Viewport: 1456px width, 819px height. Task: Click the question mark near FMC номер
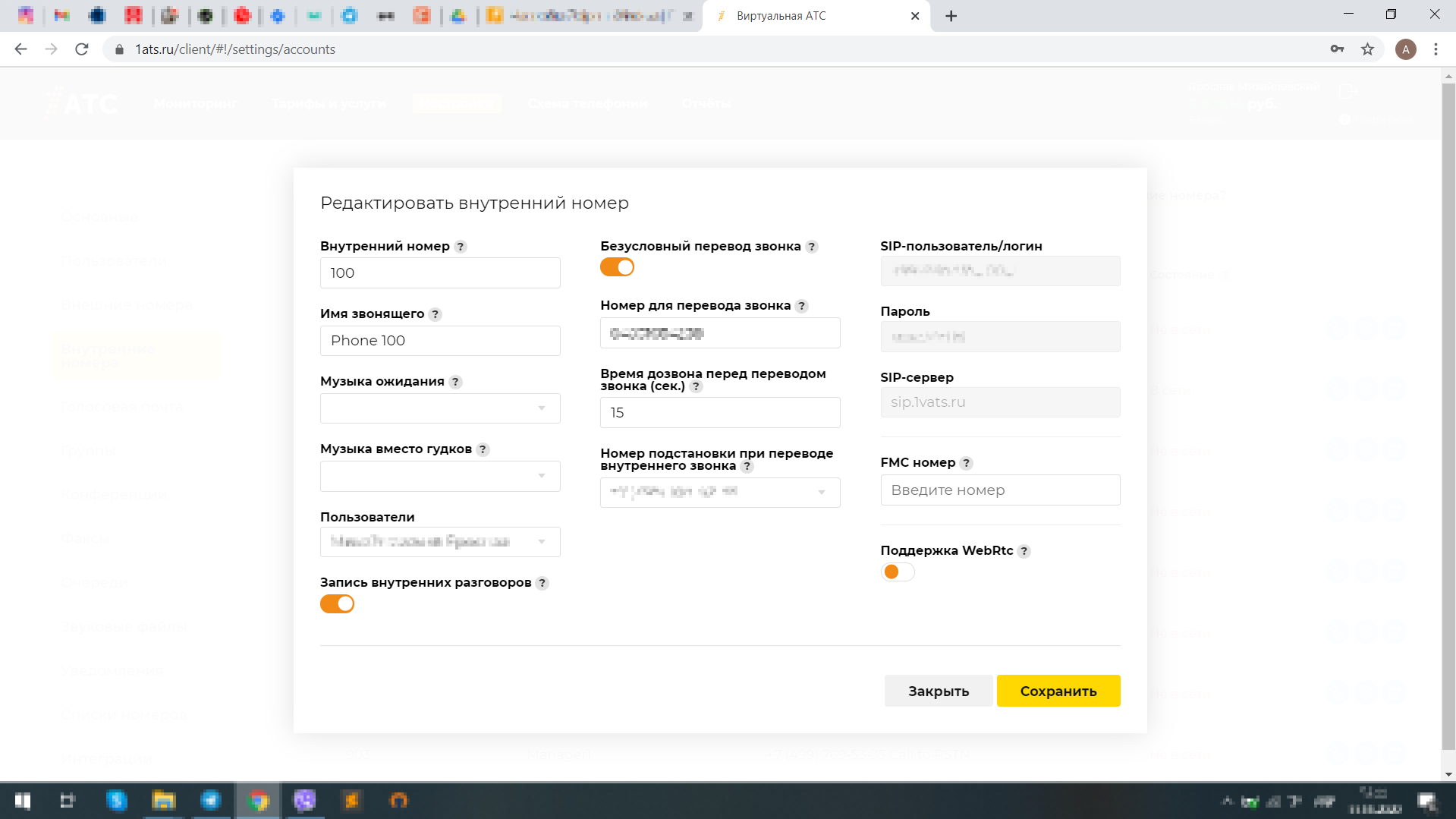[967, 462]
